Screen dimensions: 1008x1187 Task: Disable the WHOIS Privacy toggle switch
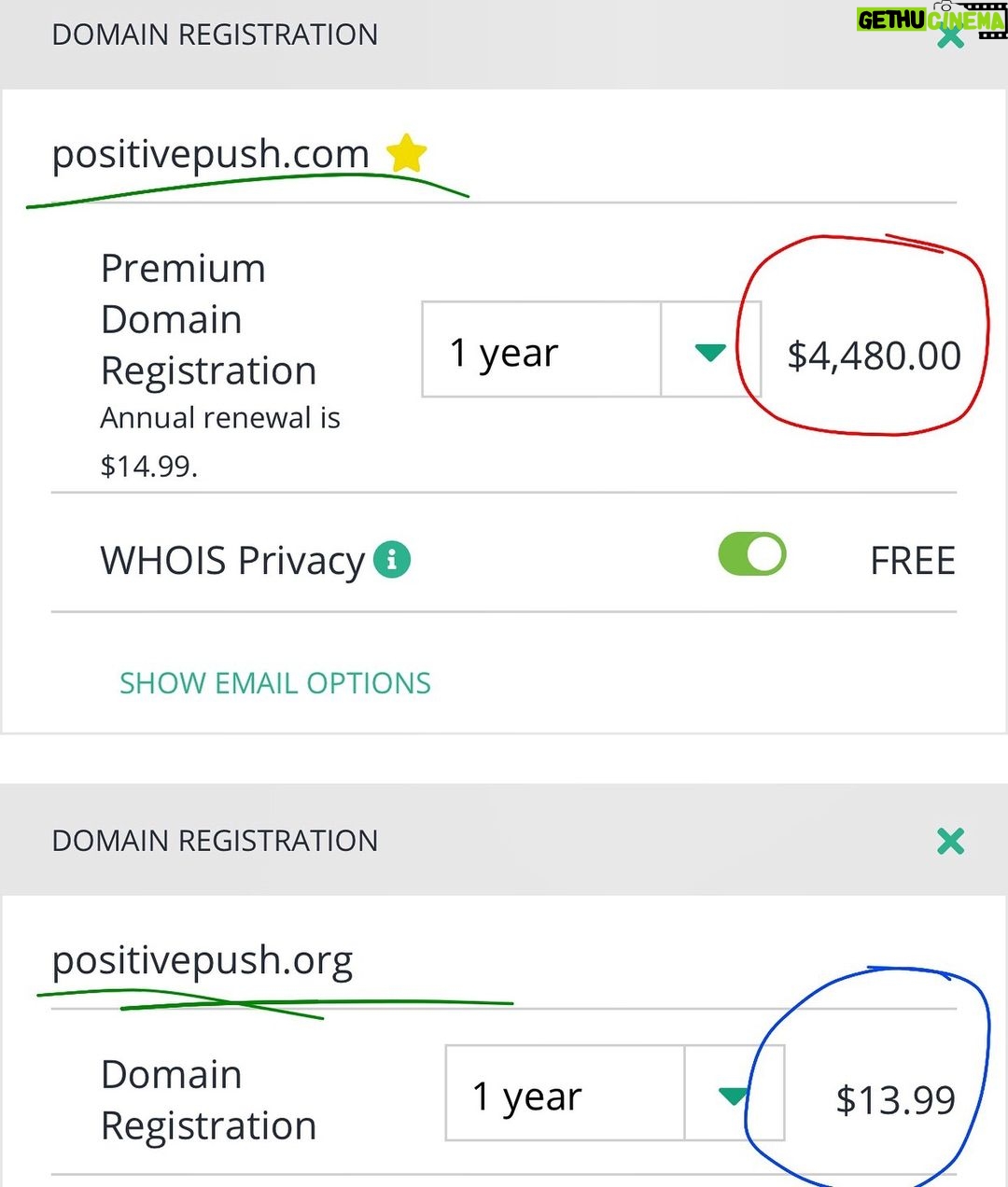[752, 554]
